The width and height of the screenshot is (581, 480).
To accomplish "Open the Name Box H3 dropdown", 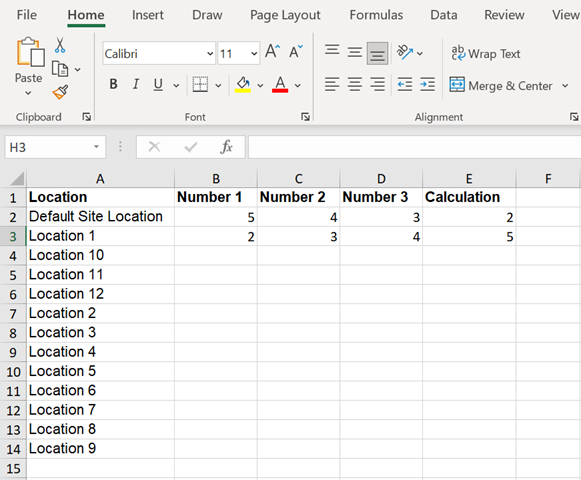I will pyautogui.click(x=96, y=147).
